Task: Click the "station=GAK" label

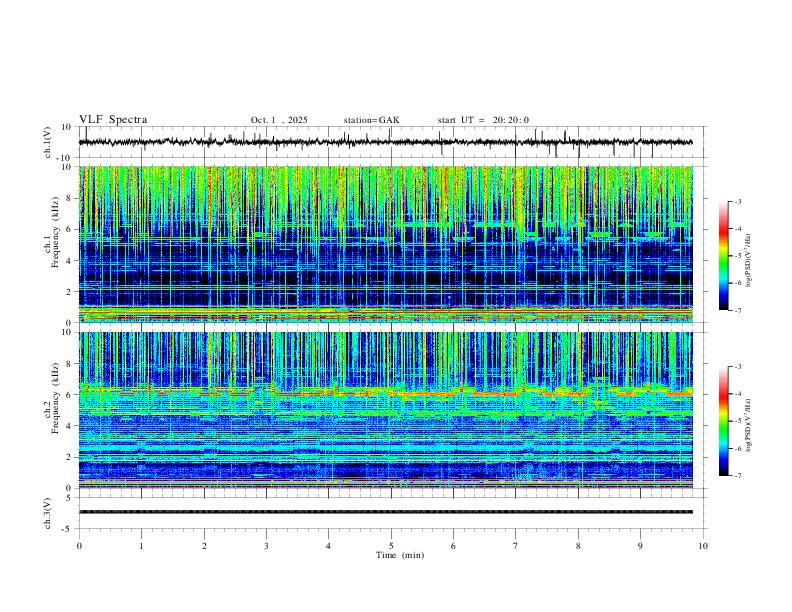Action: [x=371, y=120]
